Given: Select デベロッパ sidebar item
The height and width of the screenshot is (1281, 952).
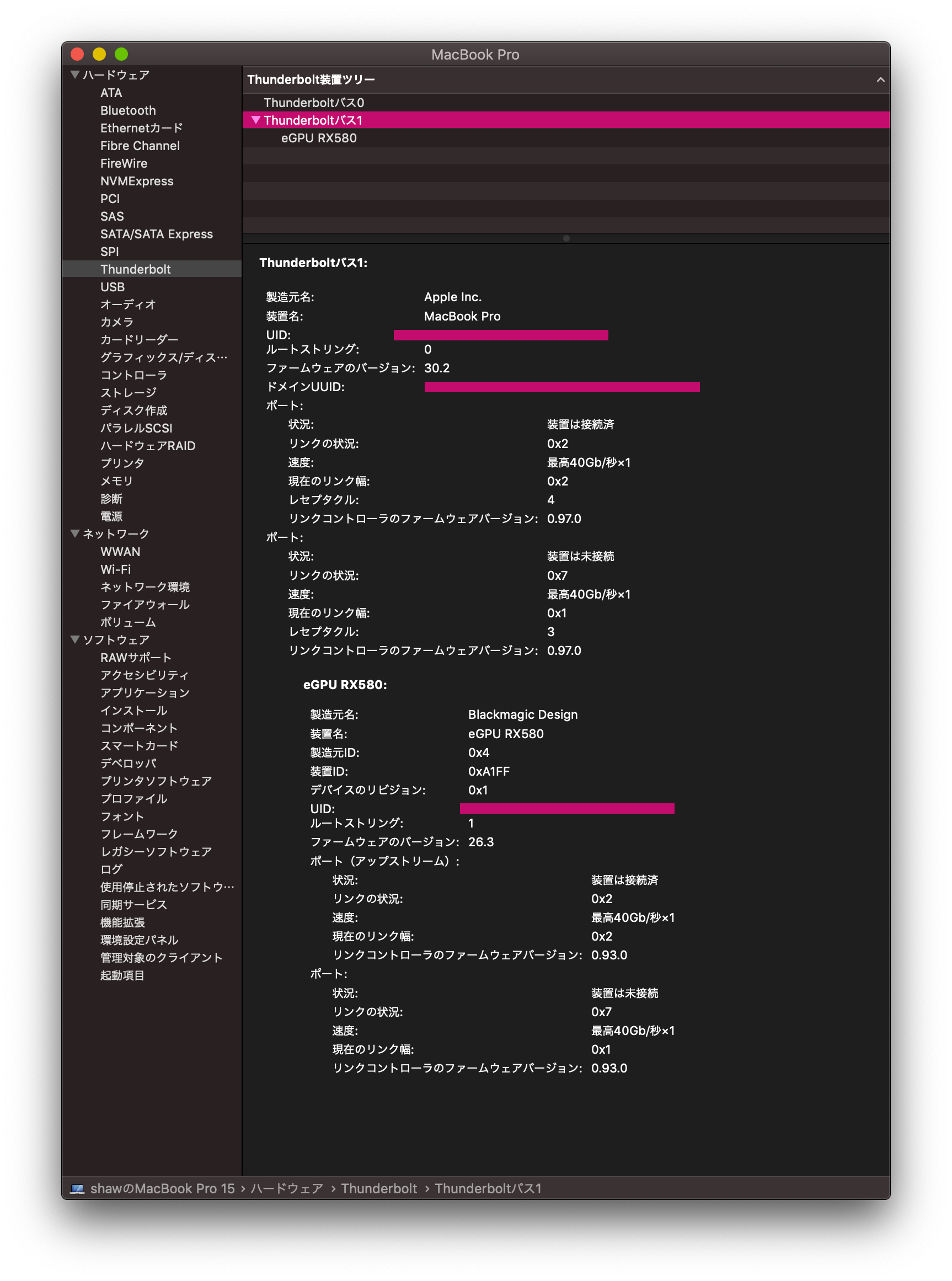Looking at the screenshot, I should pyautogui.click(x=128, y=763).
